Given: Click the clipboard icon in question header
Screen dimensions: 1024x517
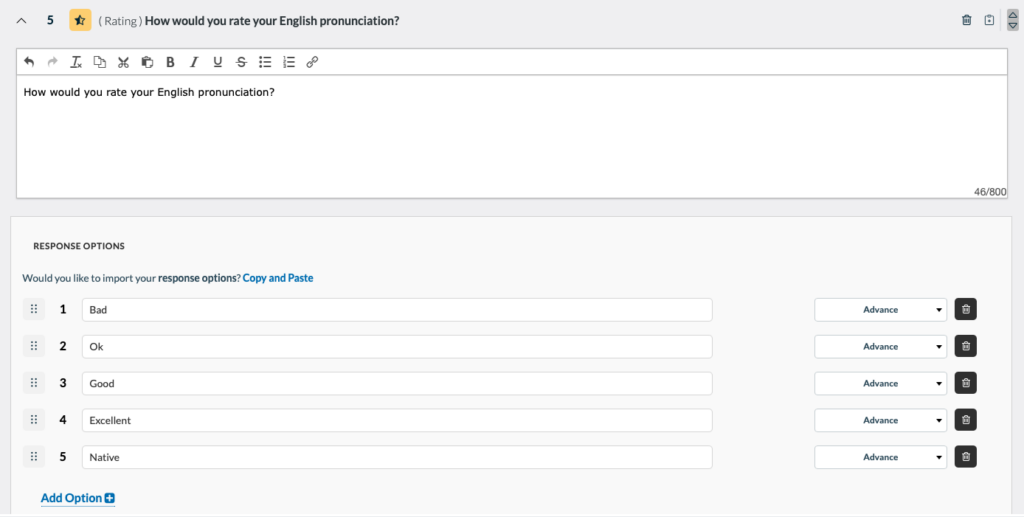Looking at the screenshot, I should pos(989,20).
